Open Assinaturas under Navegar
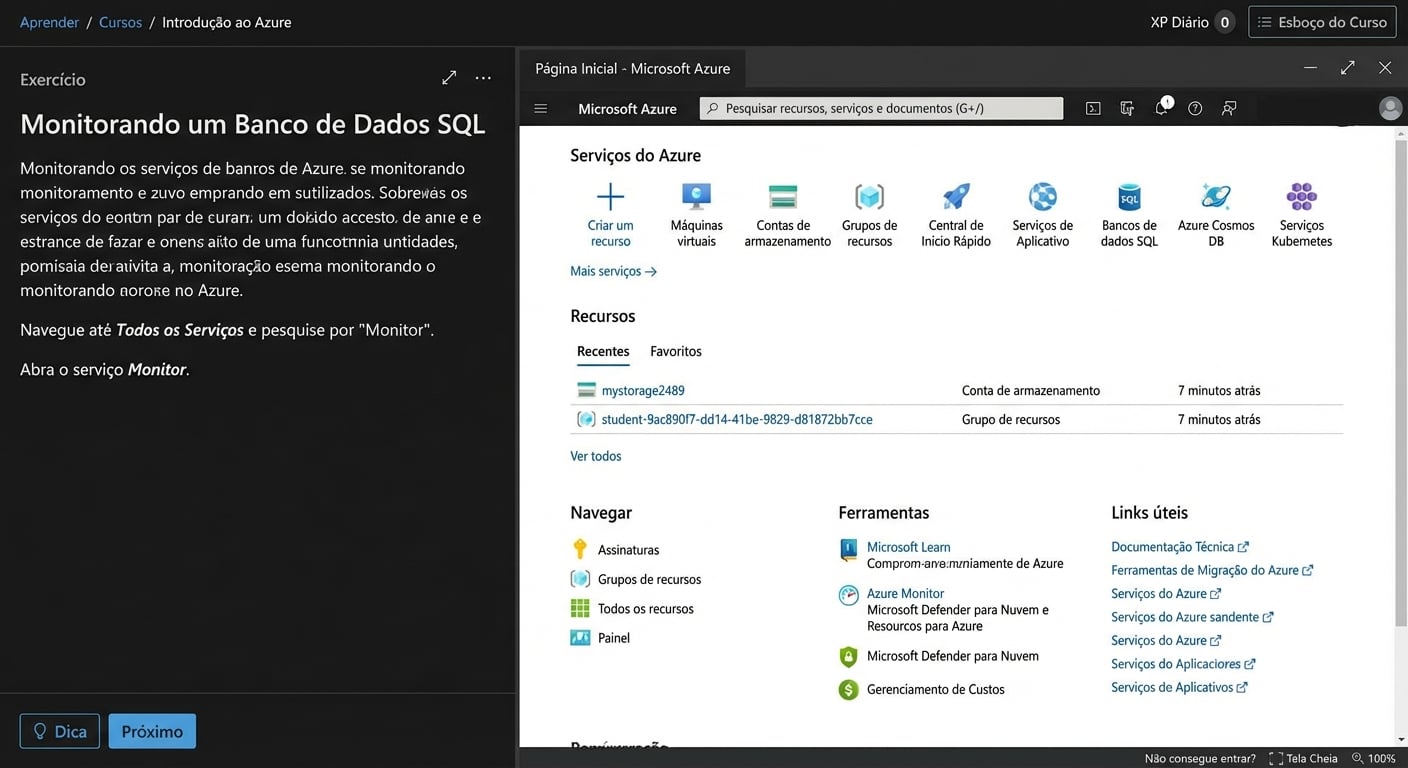Image resolution: width=1408 pixels, height=768 pixels. (x=628, y=550)
